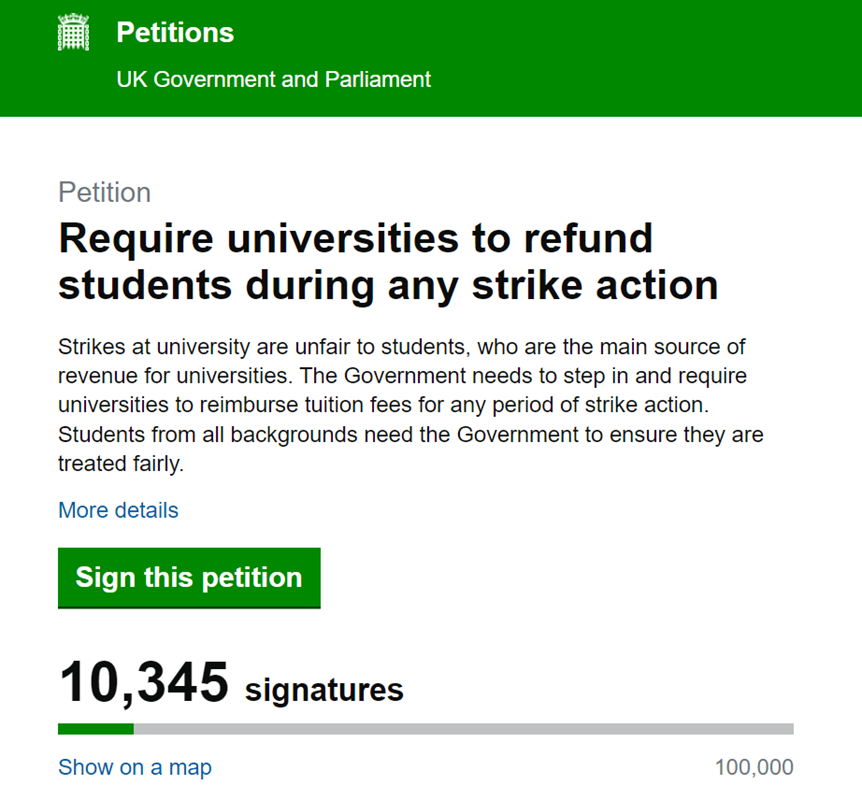Click the sentence starting 'Strikes at university'
862x800 pixels.
402,361
